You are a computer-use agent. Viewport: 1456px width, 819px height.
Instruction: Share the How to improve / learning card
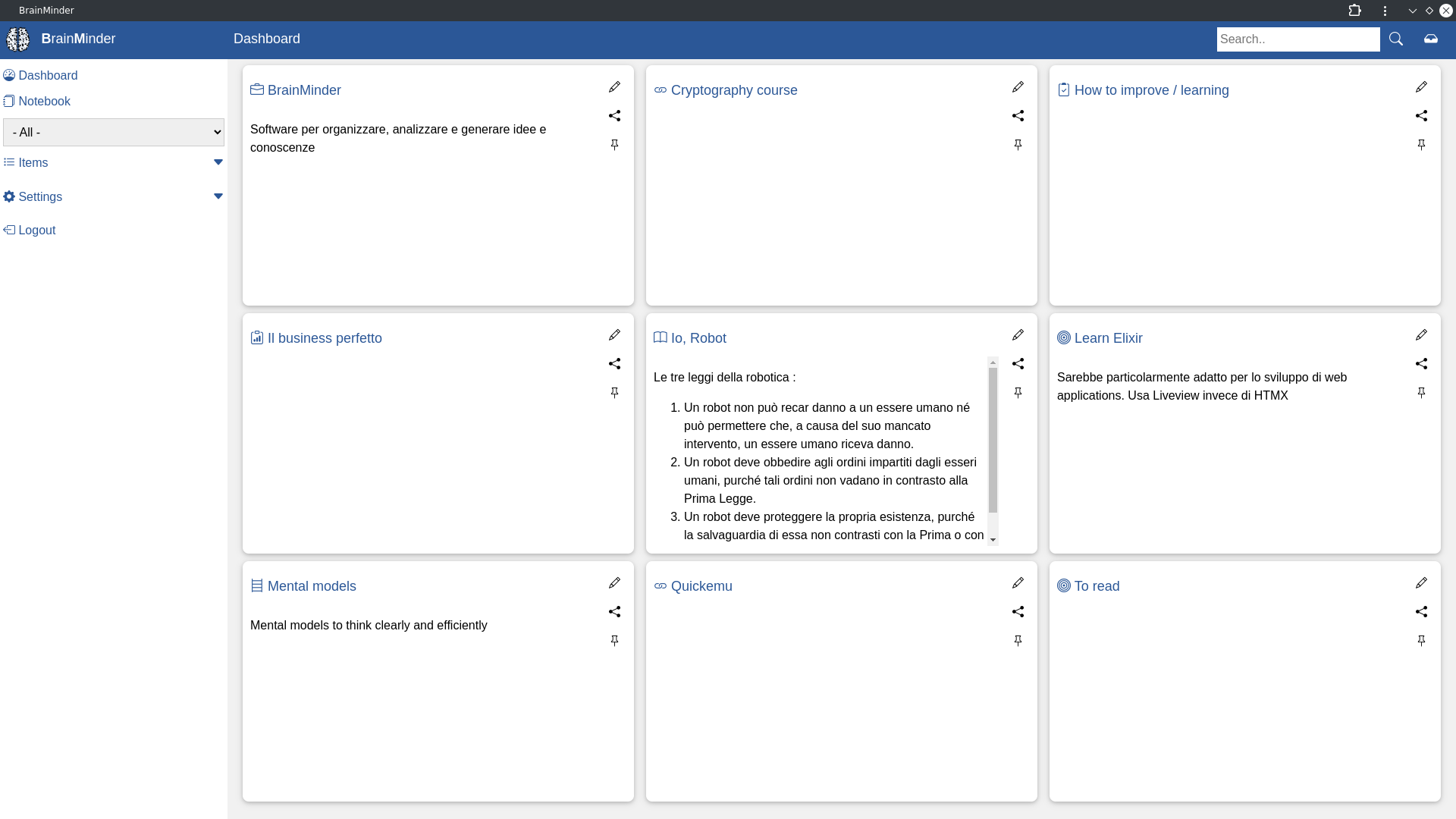1421,116
